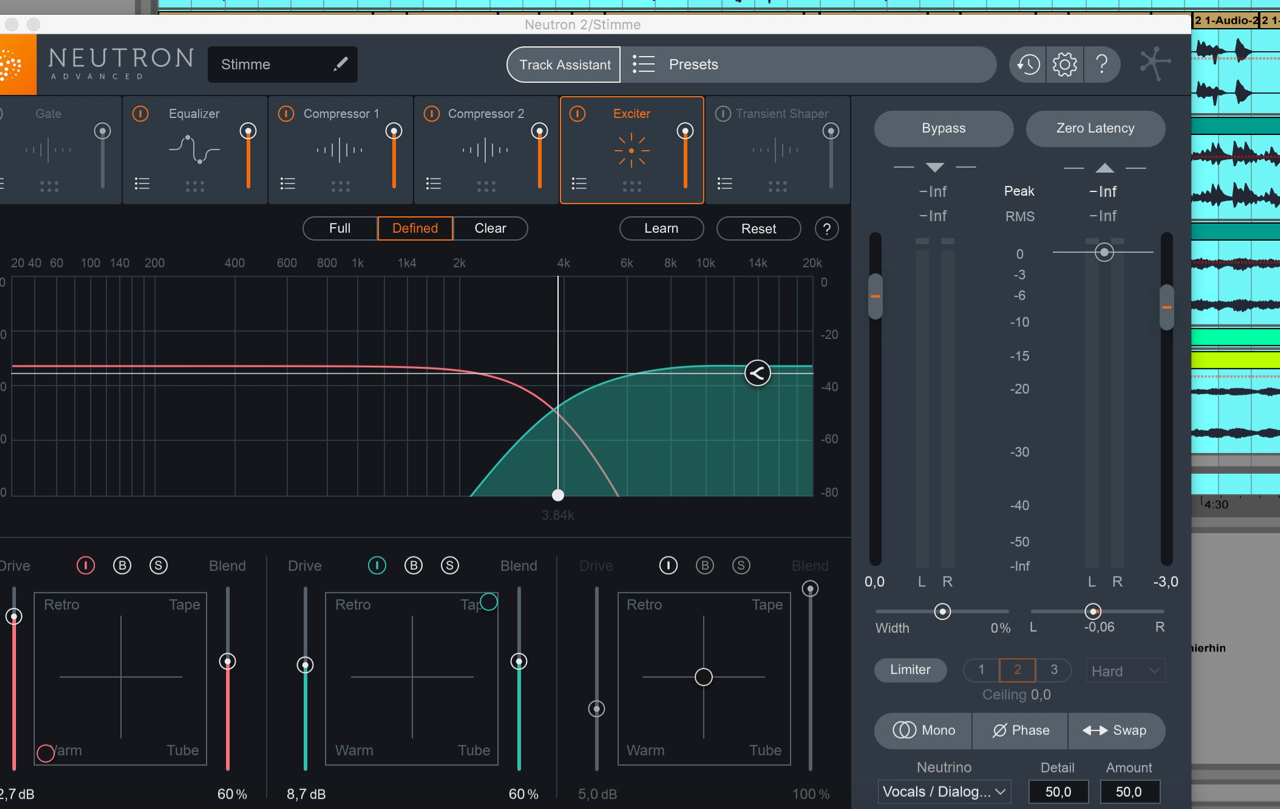Click the Mono button

pos(924,731)
